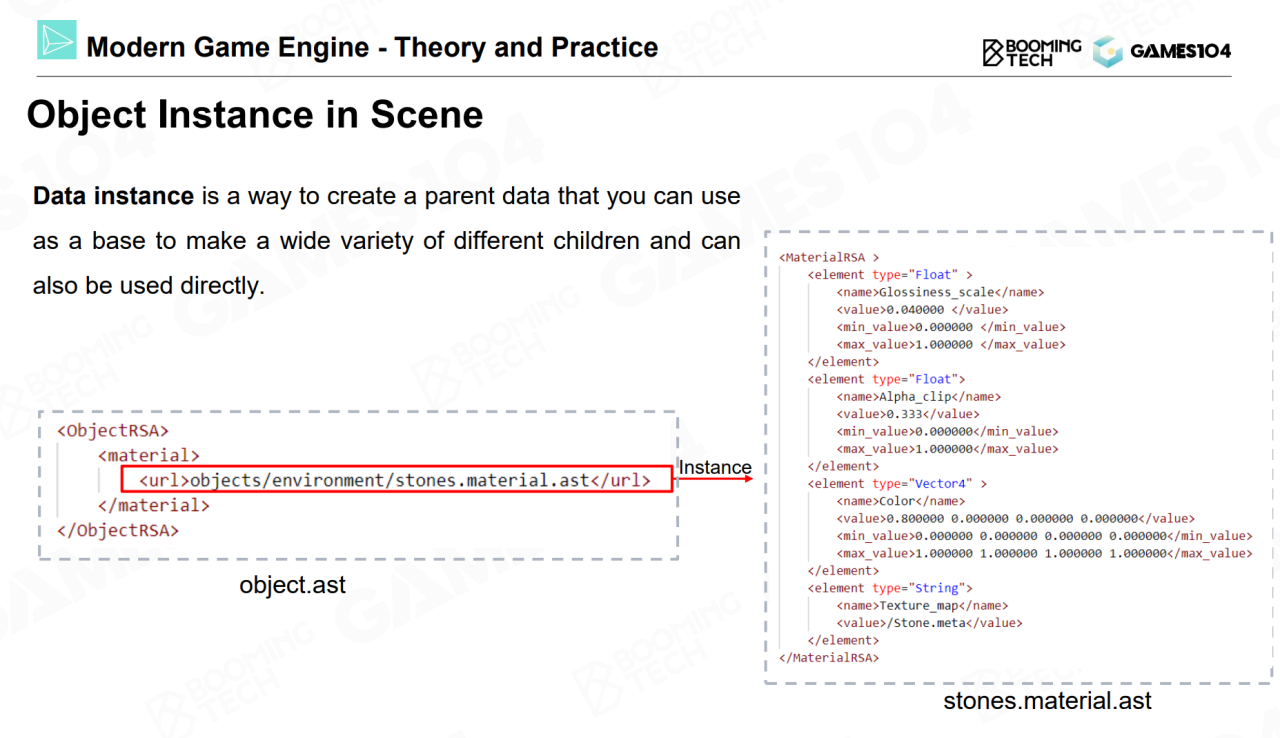Click the opening MaterialRSA tag
The width and height of the screenshot is (1280, 738).
point(829,257)
